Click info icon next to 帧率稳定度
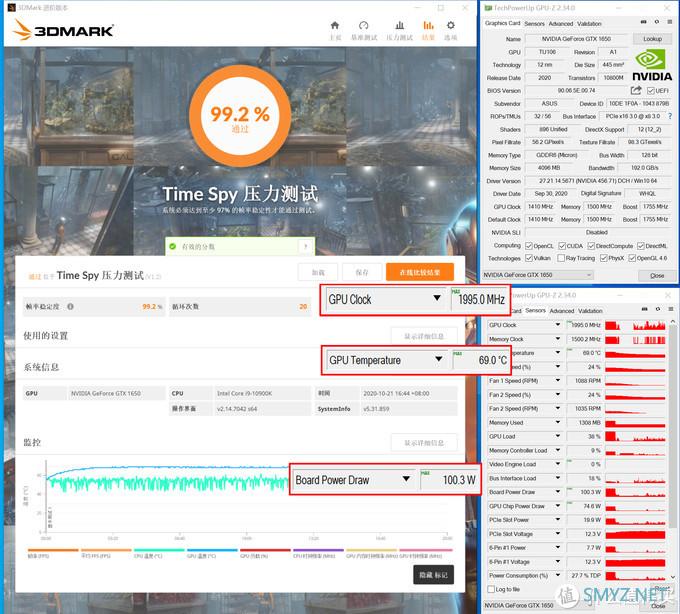680x614 pixels. point(70,307)
